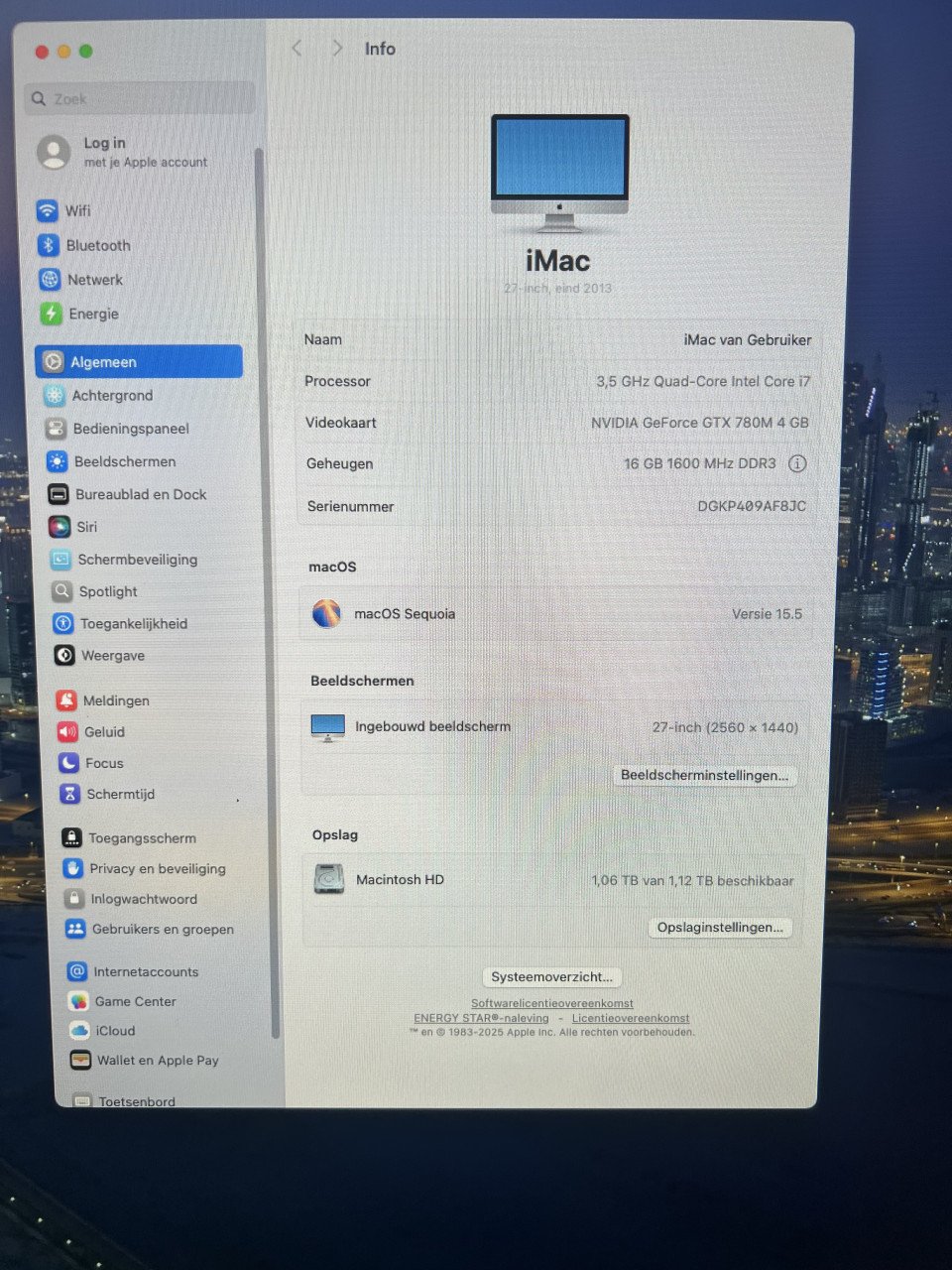Click the 1,06 TB van 1,12 TB beschikbaar text
The height and width of the screenshot is (1270, 952).
692,880
